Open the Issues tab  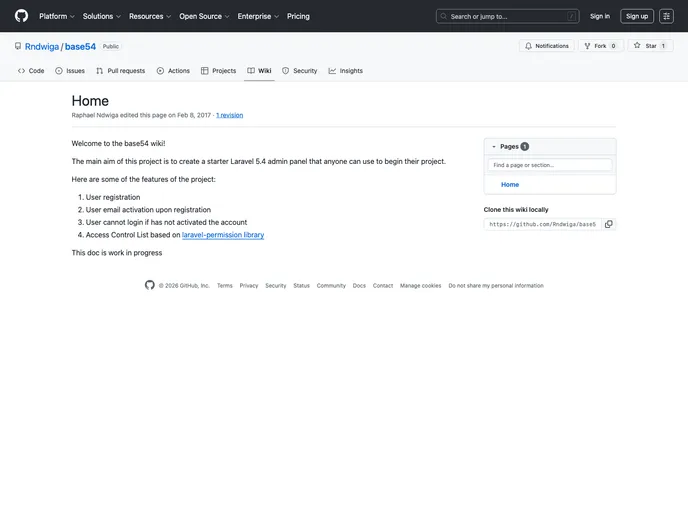click(x=70, y=71)
